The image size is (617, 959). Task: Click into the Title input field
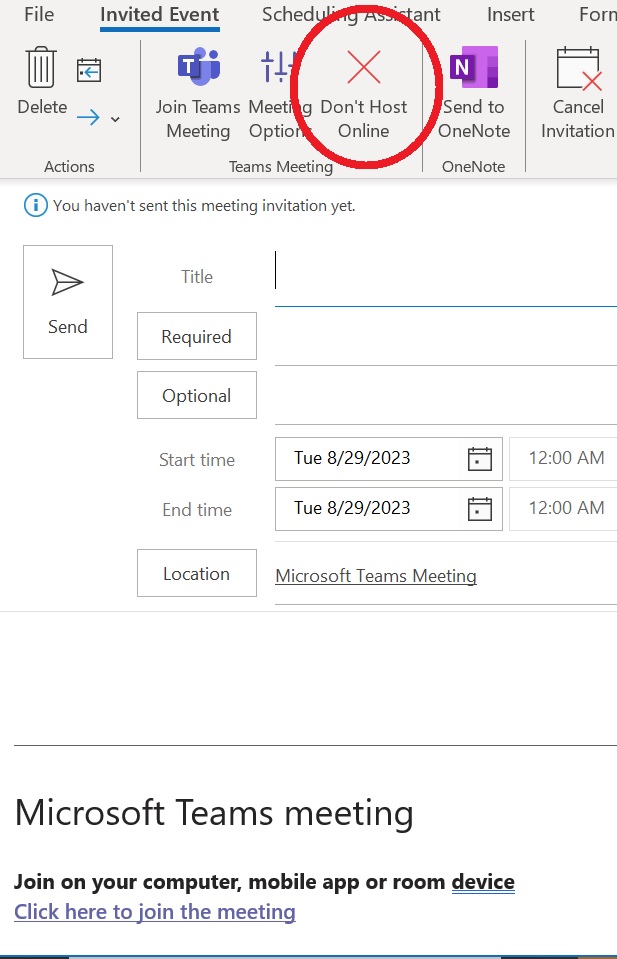446,276
